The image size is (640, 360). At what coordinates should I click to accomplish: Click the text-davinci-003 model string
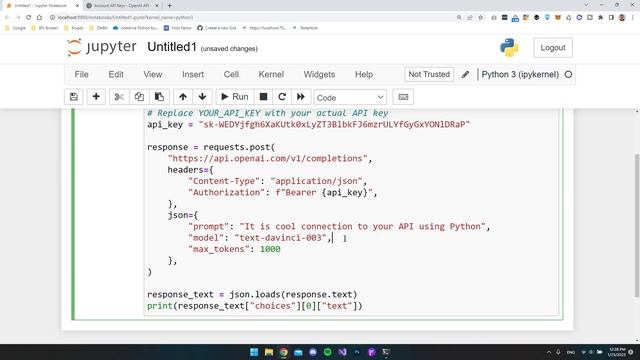(x=280, y=238)
